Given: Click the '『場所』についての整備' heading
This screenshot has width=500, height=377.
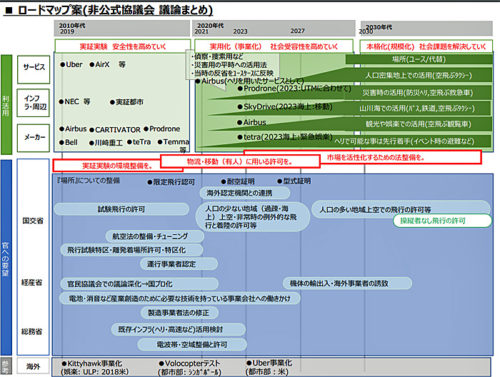Looking at the screenshot, I should (88, 180).
